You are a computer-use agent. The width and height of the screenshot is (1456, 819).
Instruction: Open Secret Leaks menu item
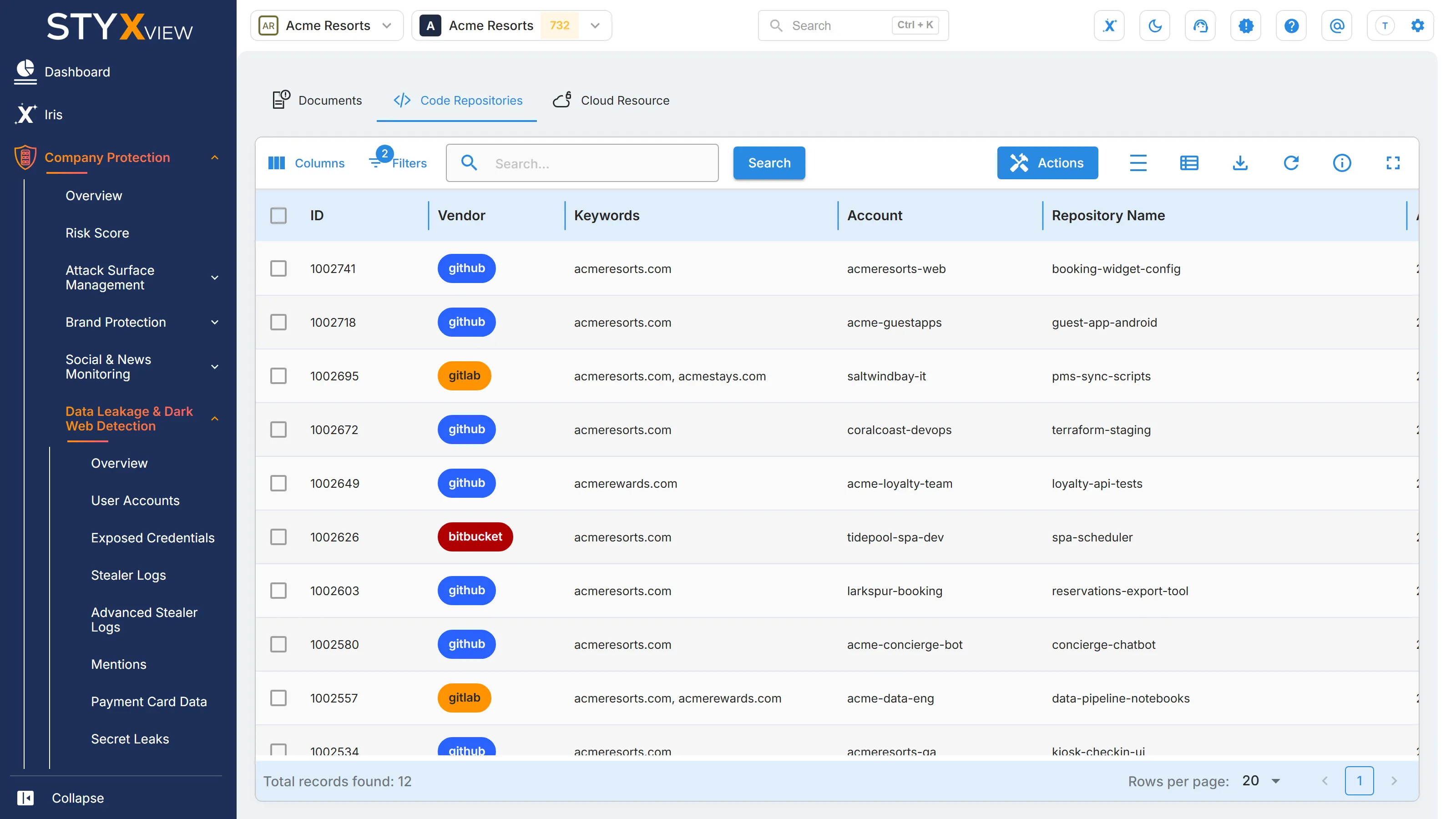(130, 739)
